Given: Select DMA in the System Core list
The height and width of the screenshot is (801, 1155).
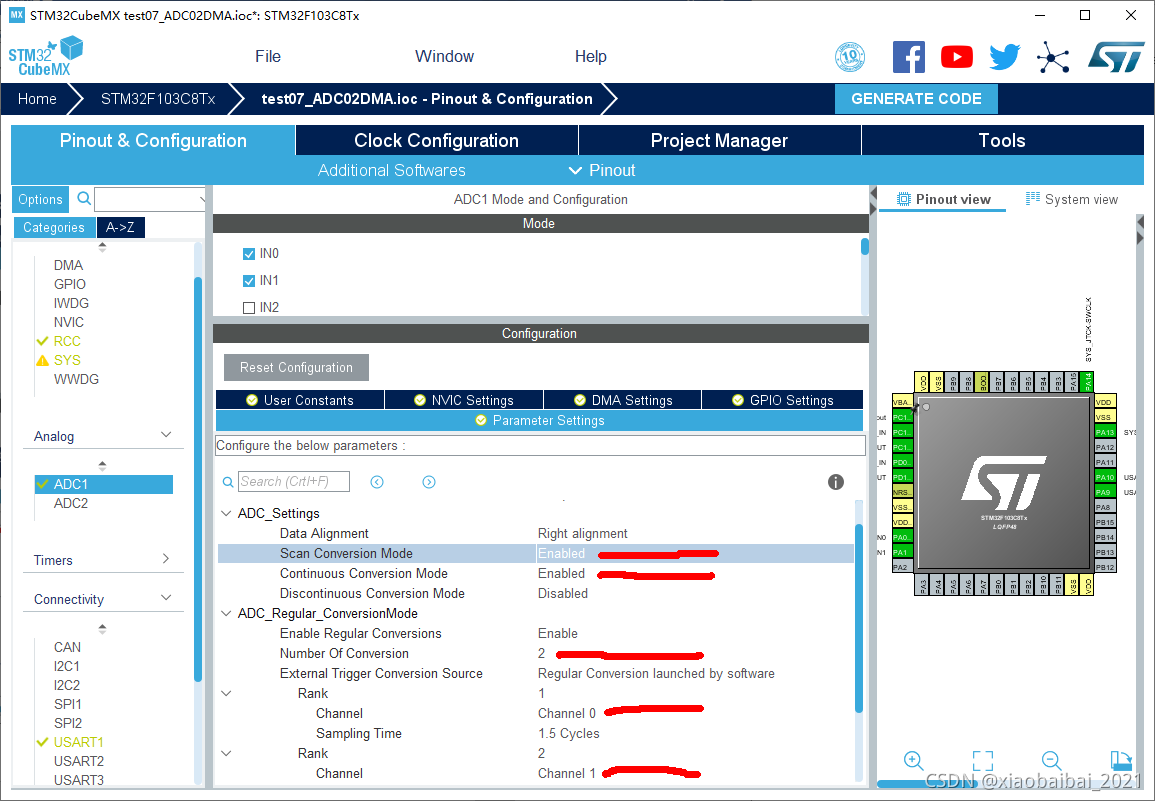Looking at the screenshot, I should tap(68, 265).
